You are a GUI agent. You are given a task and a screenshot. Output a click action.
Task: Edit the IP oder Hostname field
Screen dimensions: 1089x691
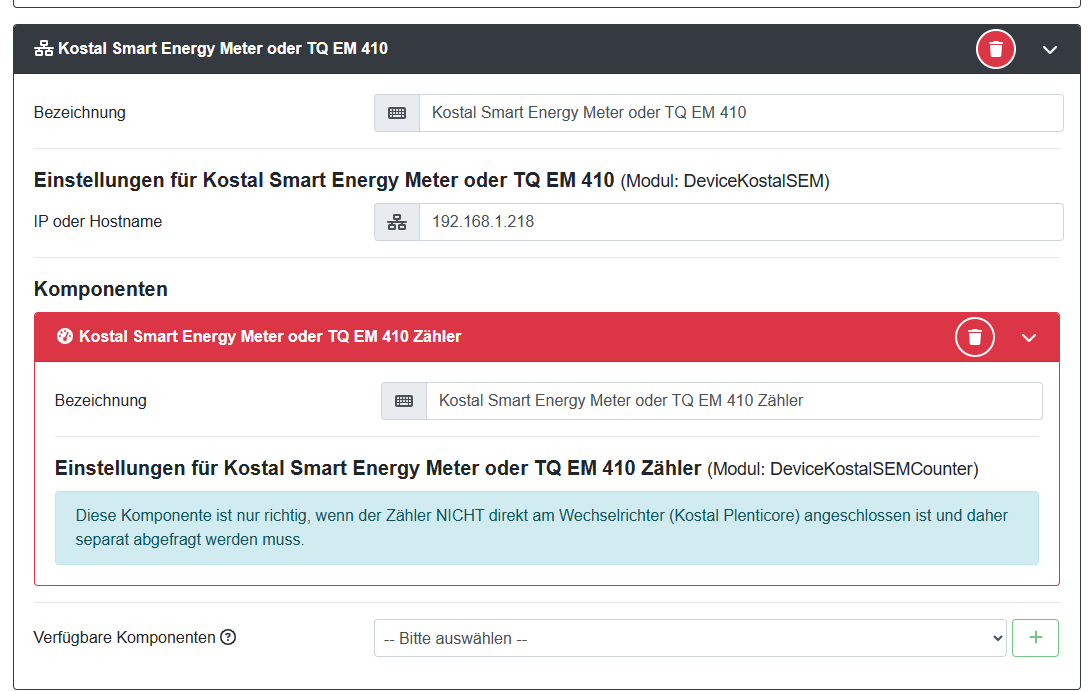(x=740, y=222)
